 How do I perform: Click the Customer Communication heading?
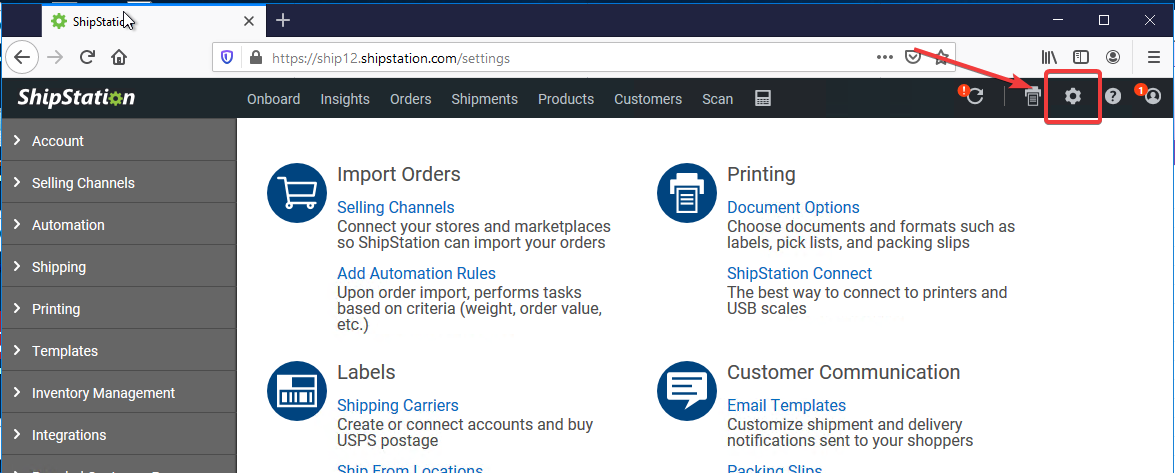coord(844,372)
